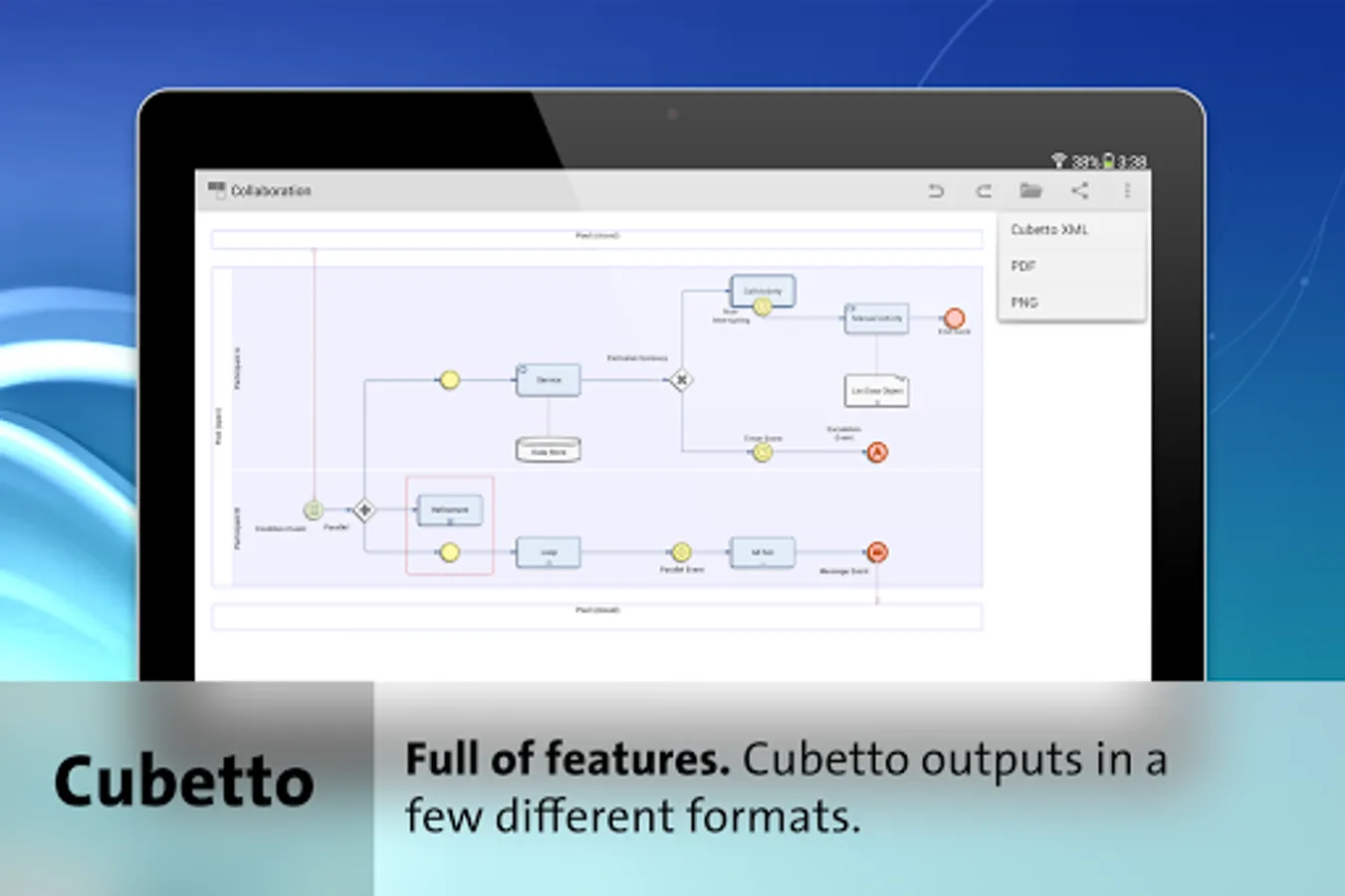The image size is (1345, 896).
Task: Select the Ad hoc task box
Action: point(763,552)
